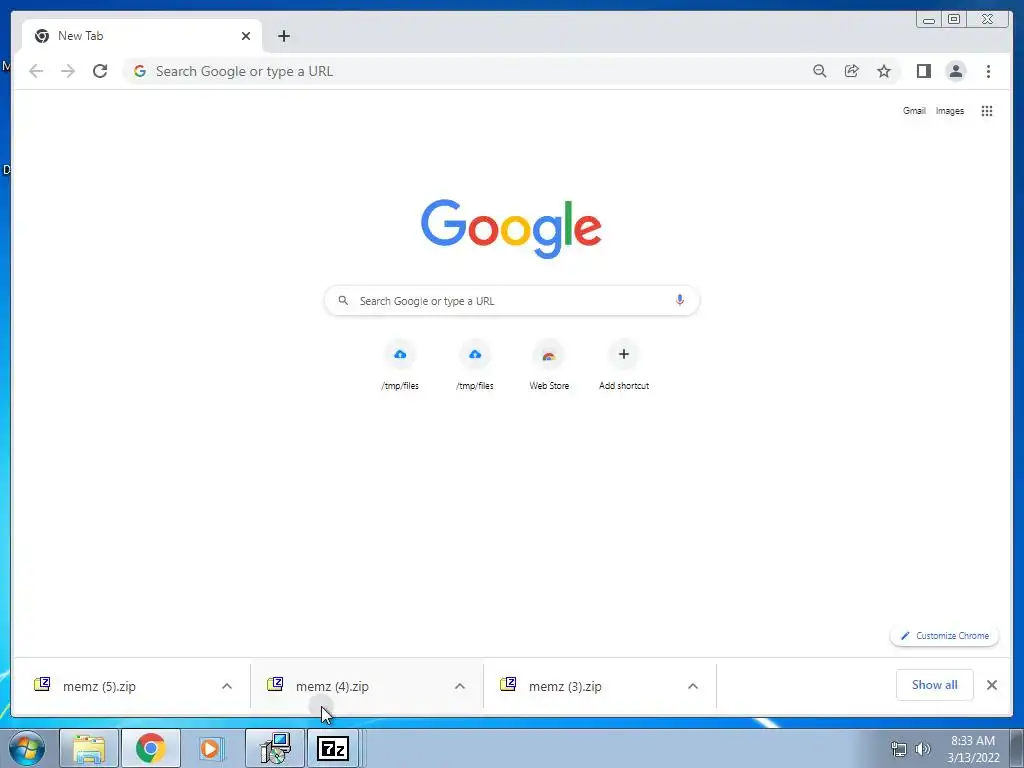Start voice search with the microphone
The width and height of the screenshot is (1024, 768).
[680, 300]
